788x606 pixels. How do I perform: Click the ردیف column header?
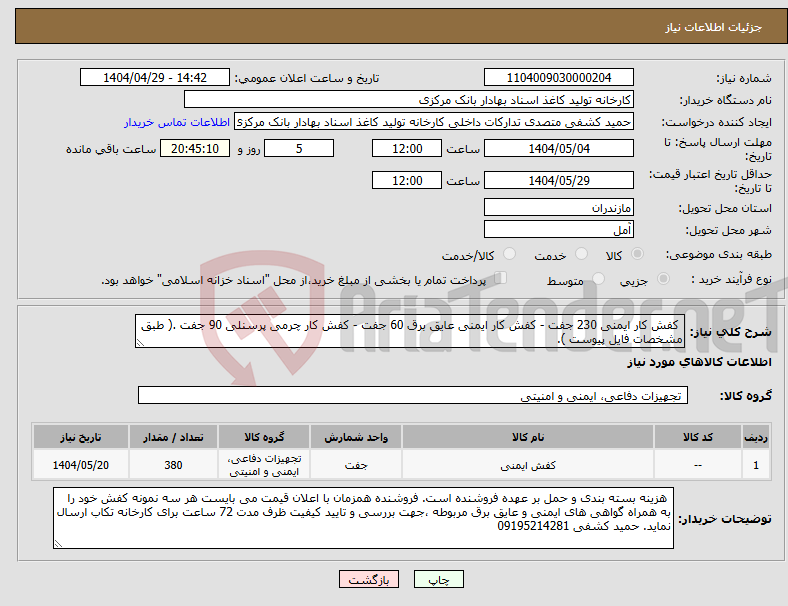coord(756,437)
